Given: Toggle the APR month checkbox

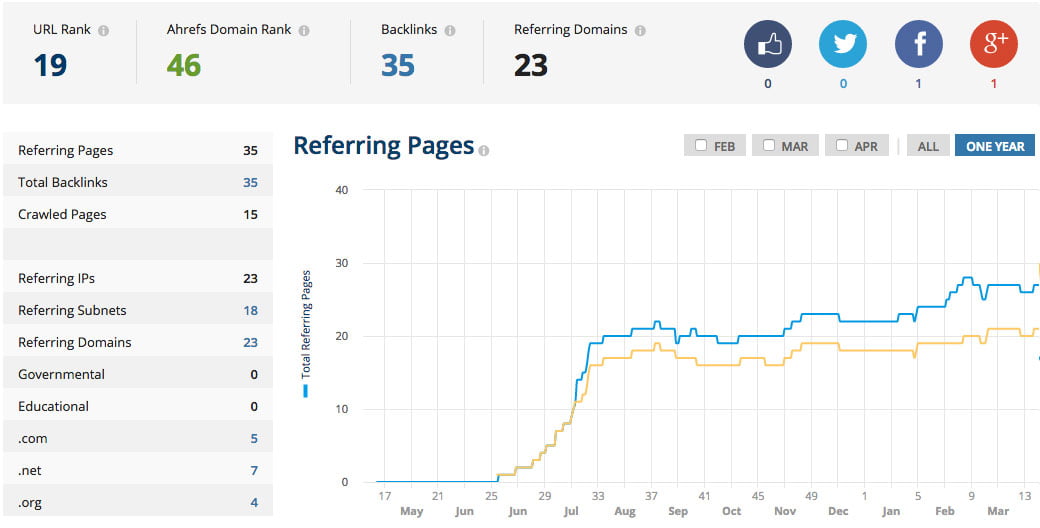Looking at the screenshot, I should 842,146.
